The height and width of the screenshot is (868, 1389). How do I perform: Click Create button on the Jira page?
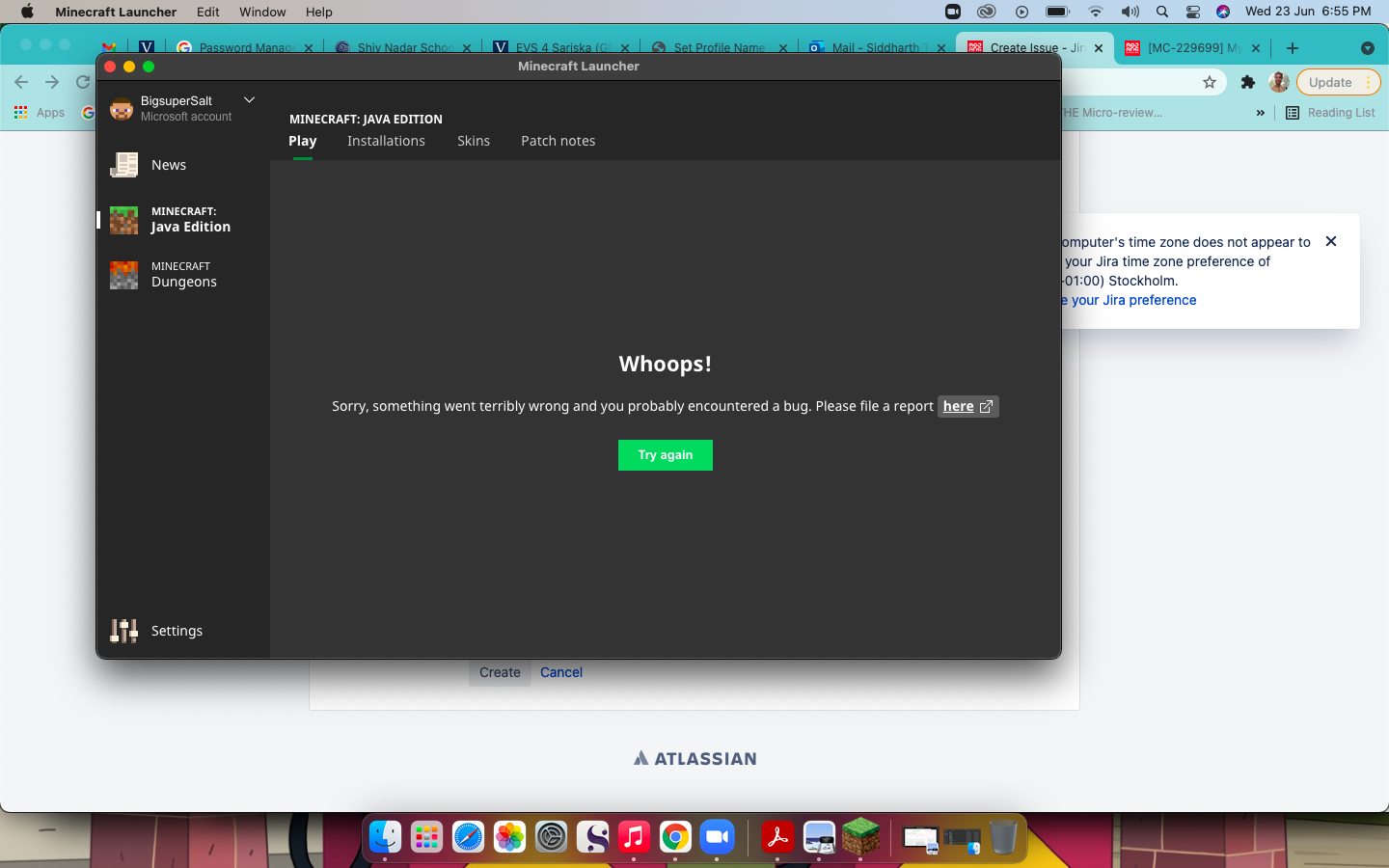coord(500,672)
